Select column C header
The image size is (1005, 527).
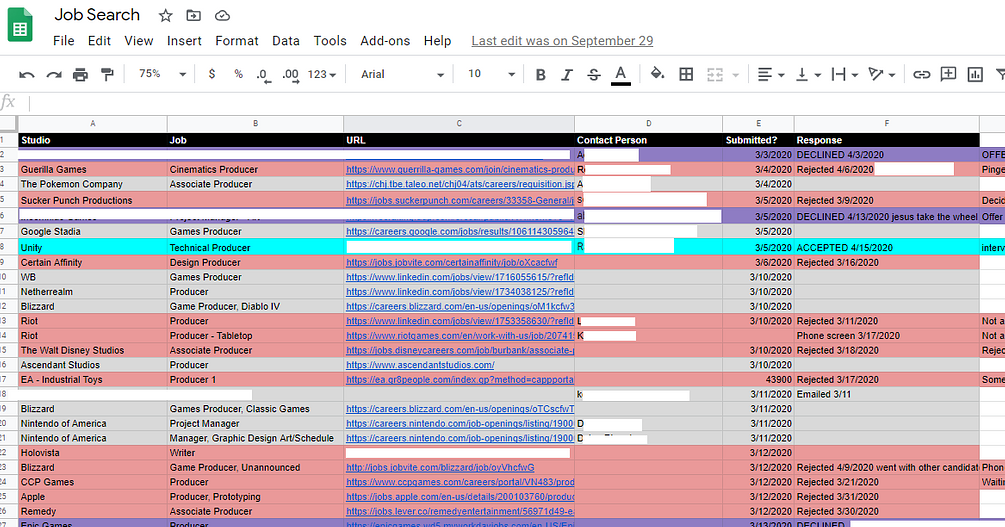tap(459, 124)
